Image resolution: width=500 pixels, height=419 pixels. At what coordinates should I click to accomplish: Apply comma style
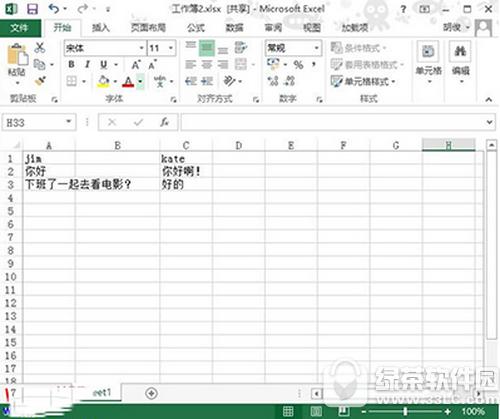coord(314,64)
